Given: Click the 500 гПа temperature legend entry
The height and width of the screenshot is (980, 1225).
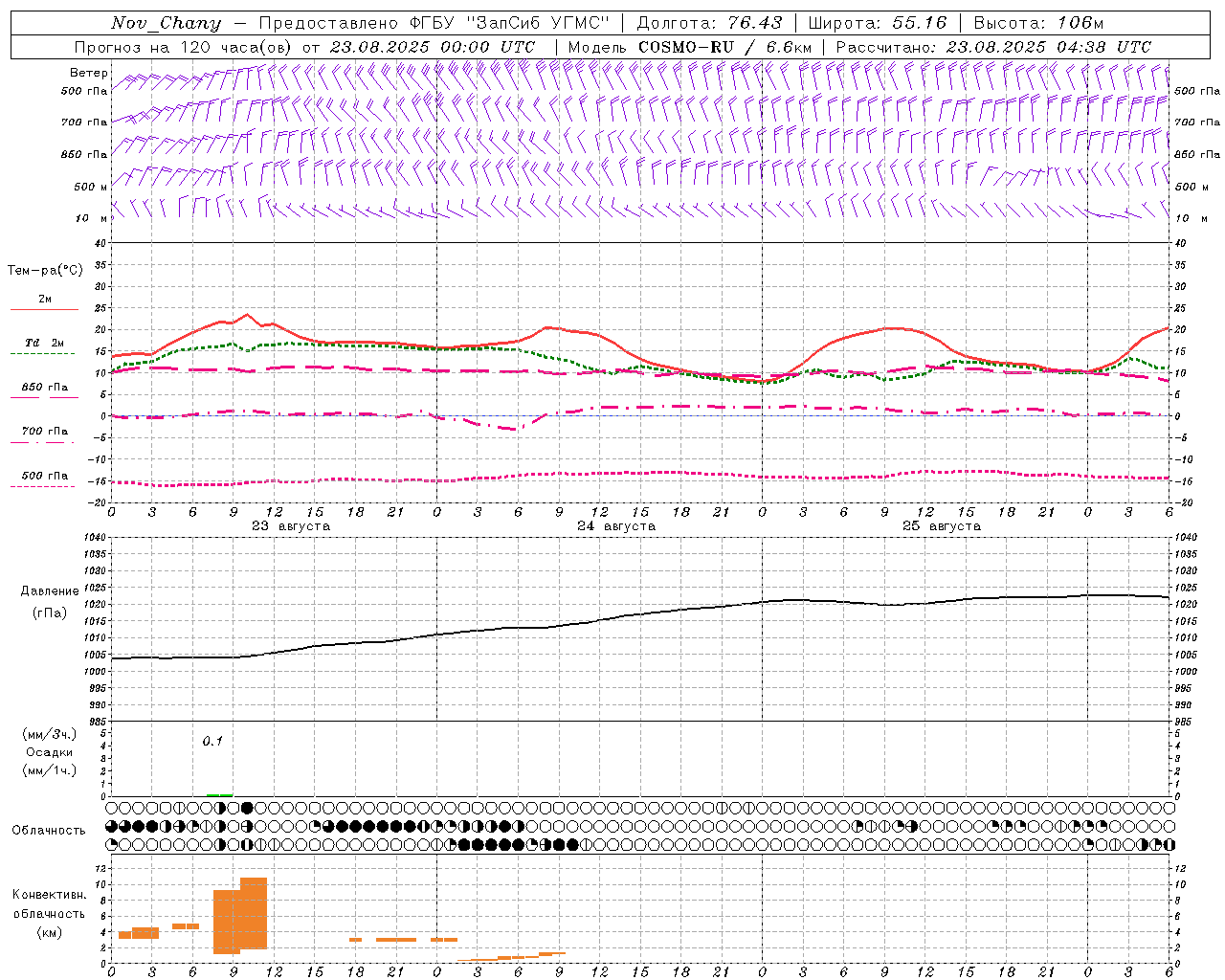Looking at the screenshot, I should click(x=44, y=477).
